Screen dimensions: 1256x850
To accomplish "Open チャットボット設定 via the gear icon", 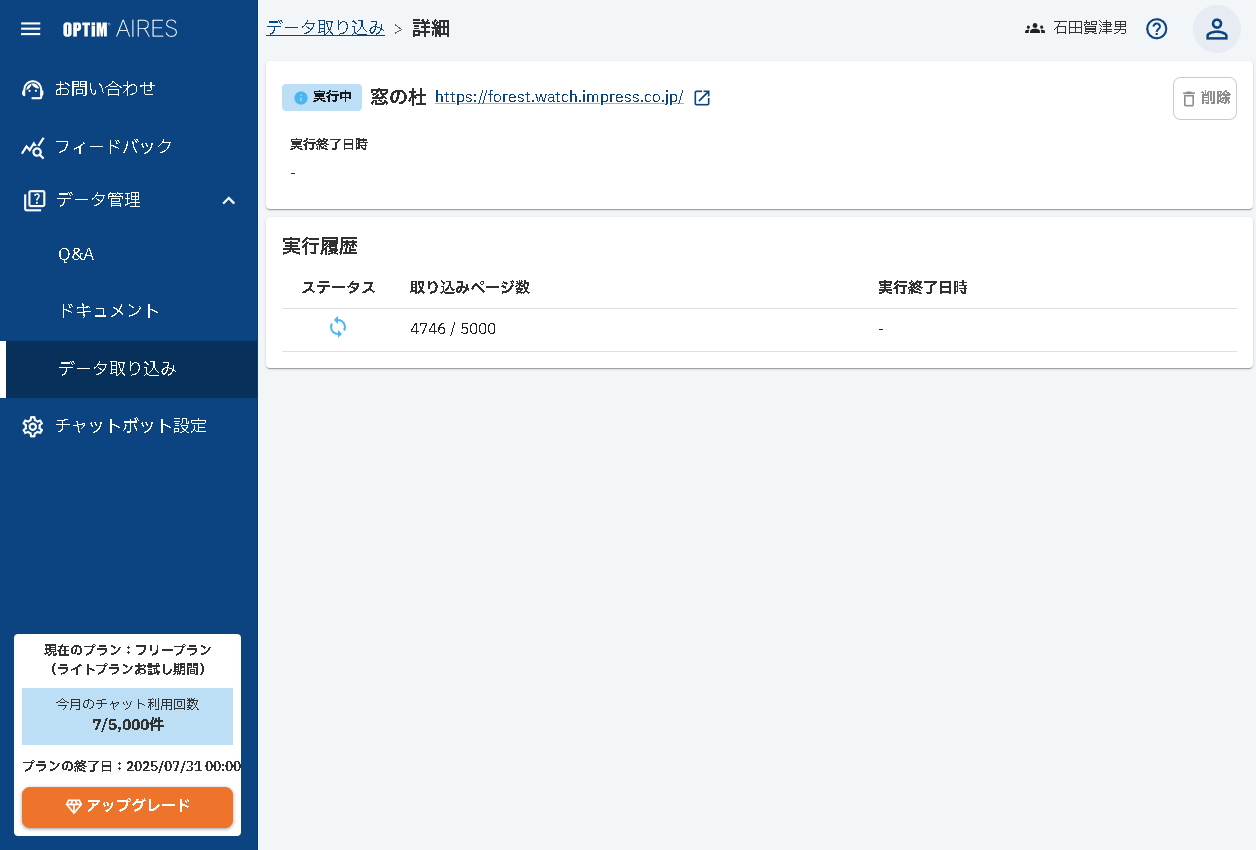I will click(32, 425).
